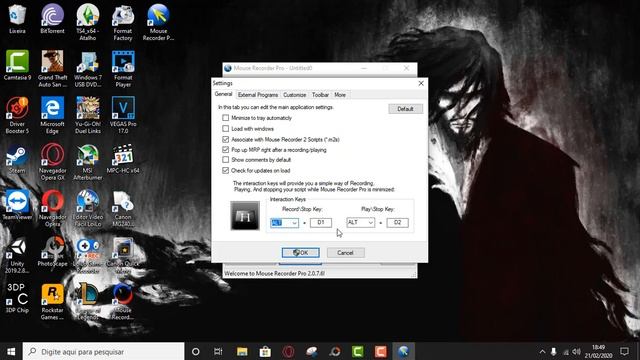The width and height of the screenshot is (640, 360).
Task: Select the Windows 7 USB DVD tool icon
Action: [x=88, y=69]
